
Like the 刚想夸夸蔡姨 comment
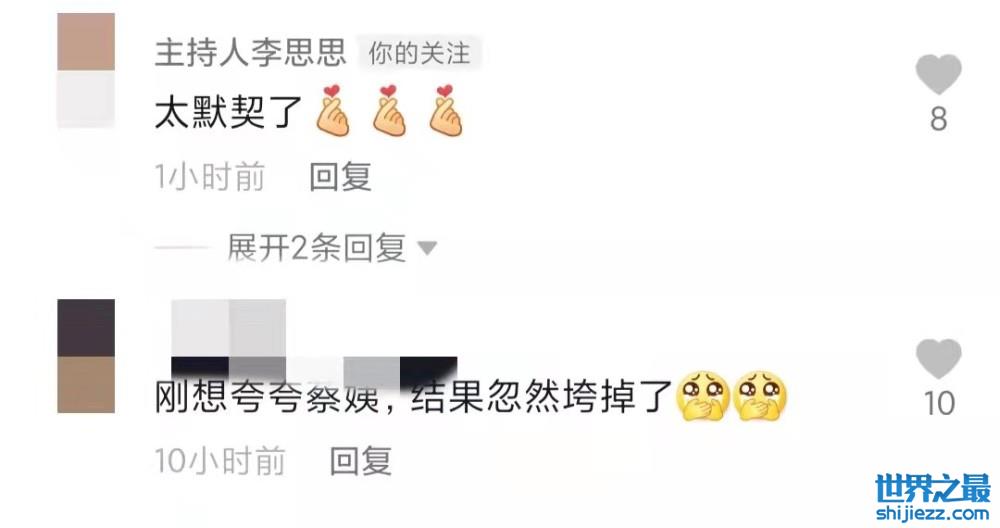click(x=938, y=359)
